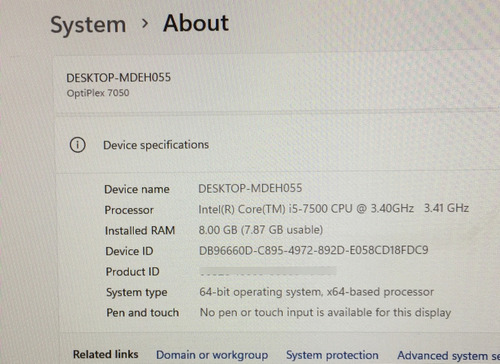Click the About page heading
500x364 pixels.
click(x=196, y=23)
